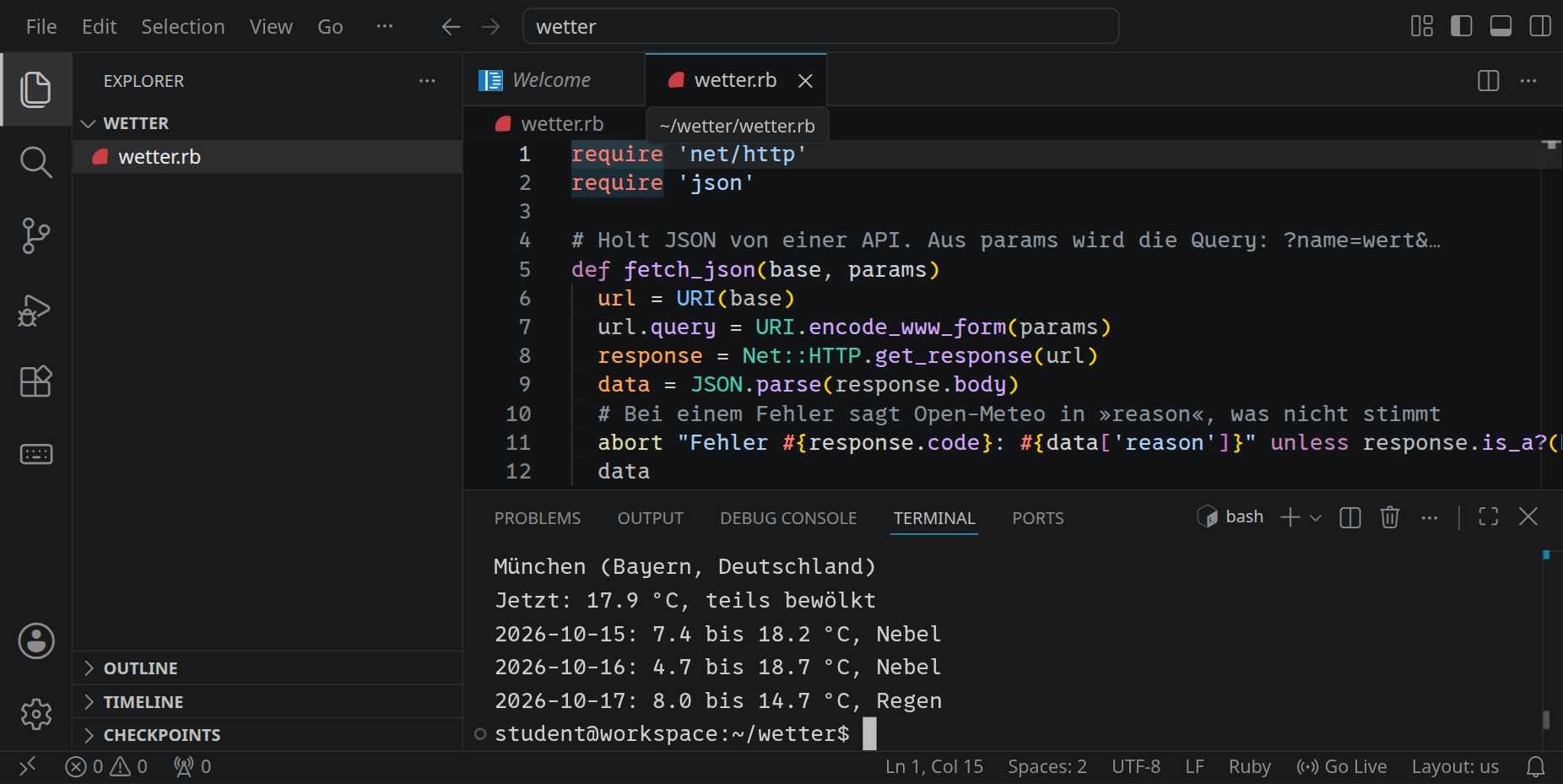
Task: Change language mode from Ruby
Action: pyautogui.click(x=1249, y=766)
